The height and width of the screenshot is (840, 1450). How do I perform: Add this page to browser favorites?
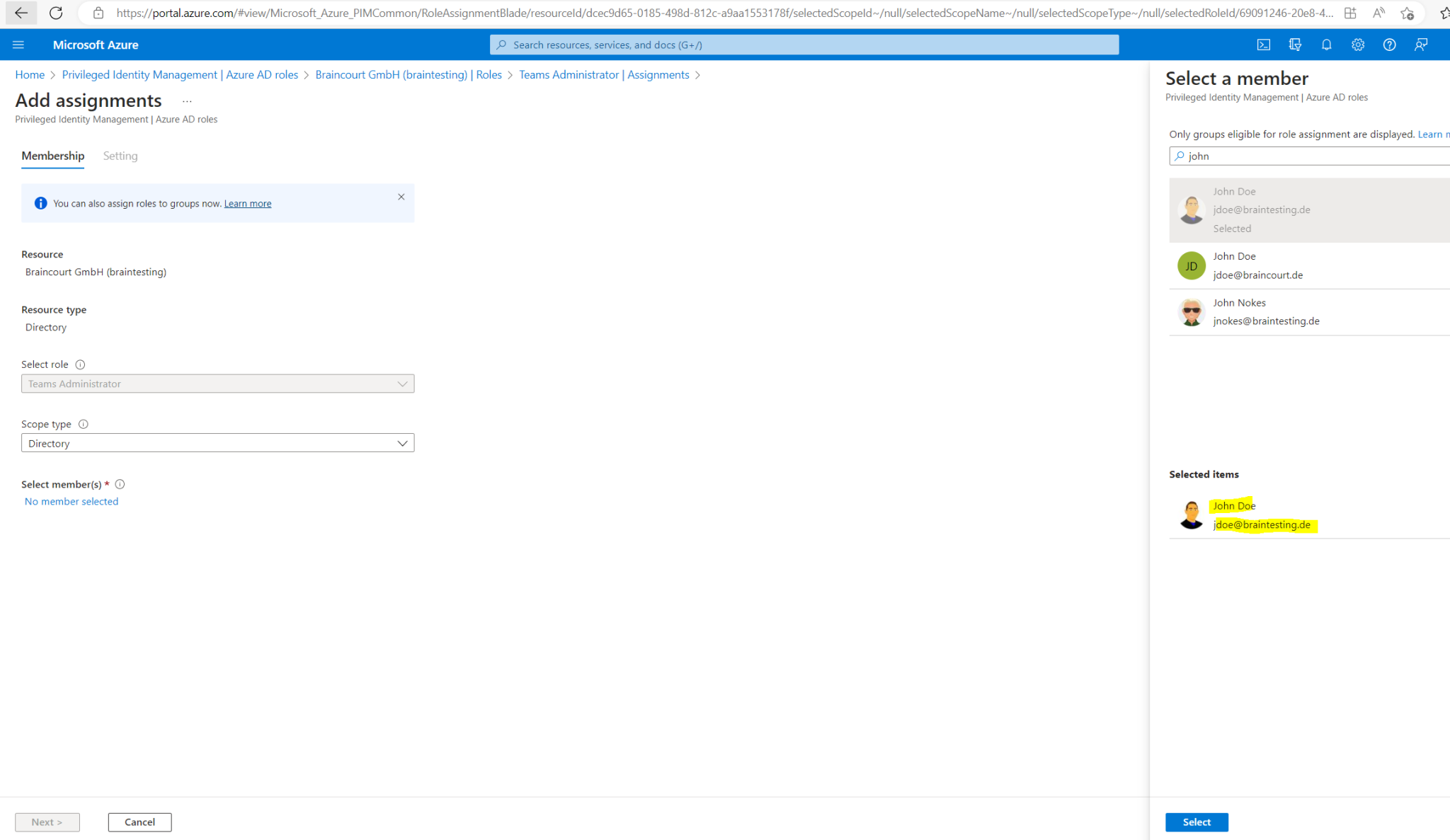pos(1409,13)
